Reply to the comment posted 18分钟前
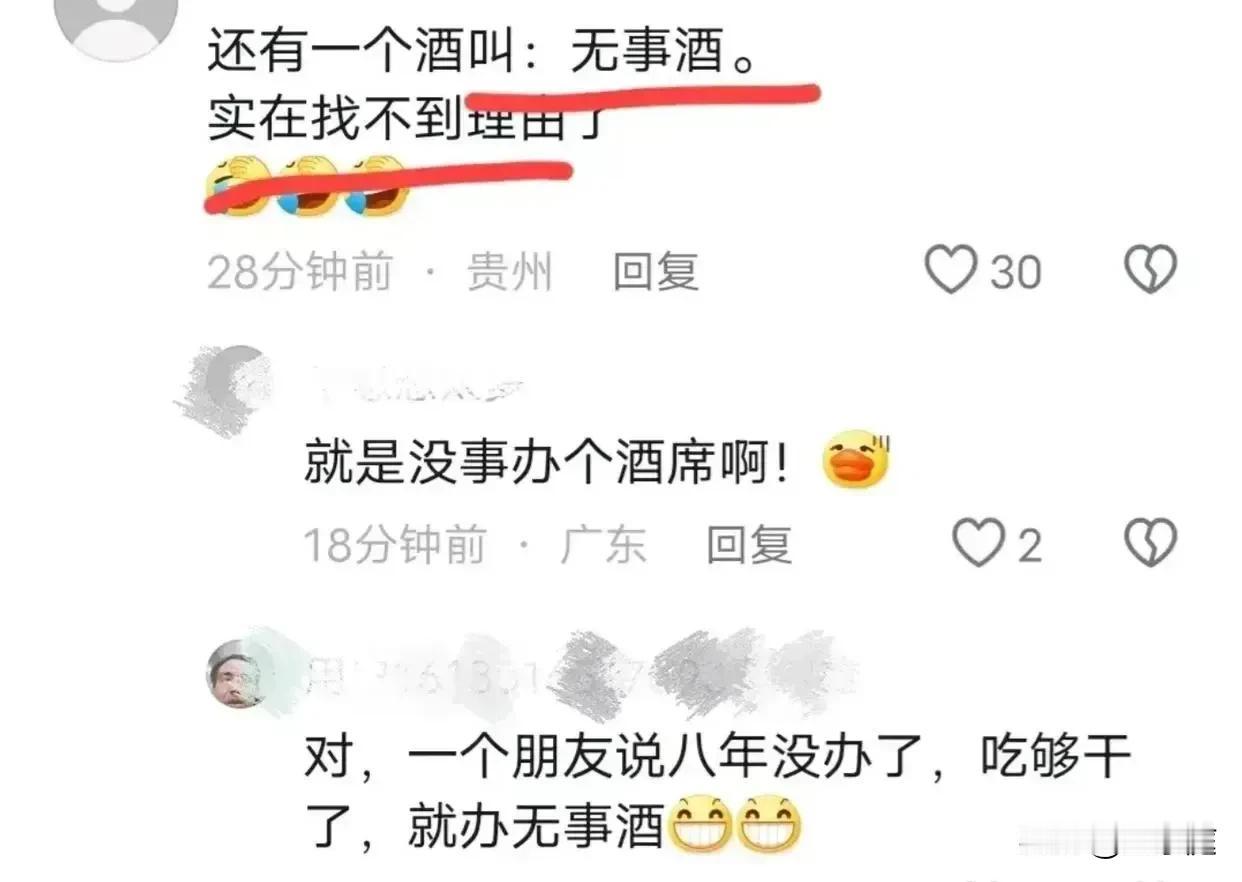The height and width of the screenshot is (882, 1242). [x=749, y=545]
